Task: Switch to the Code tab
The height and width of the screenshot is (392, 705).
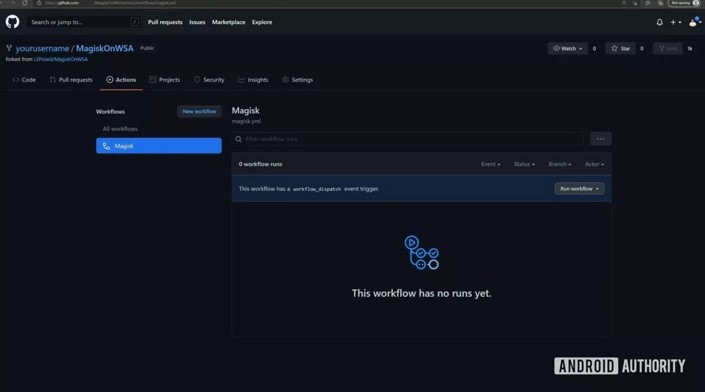Action: click(x=24, y=80)
